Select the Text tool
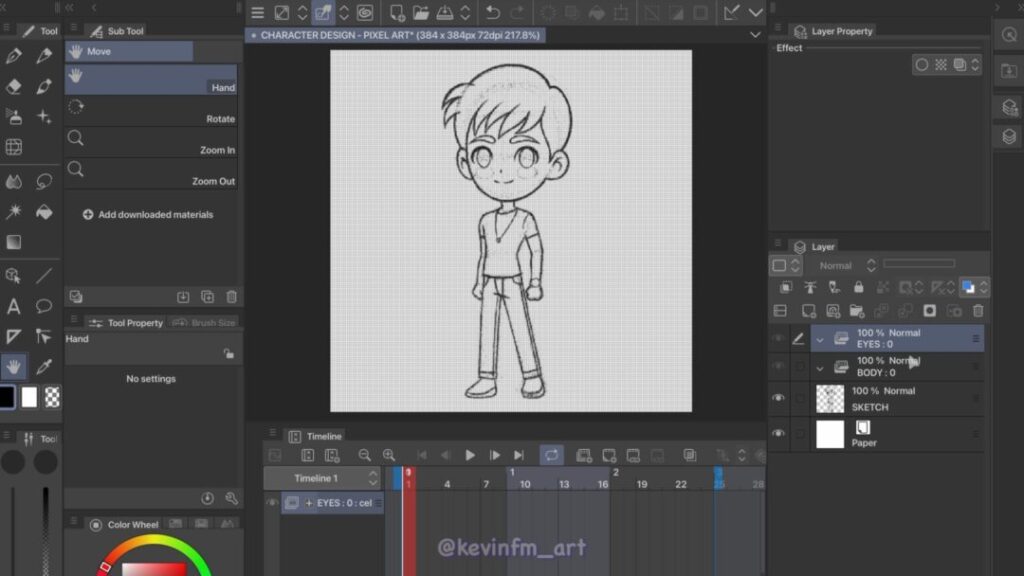1024x576 pixels. coord(14,306)
